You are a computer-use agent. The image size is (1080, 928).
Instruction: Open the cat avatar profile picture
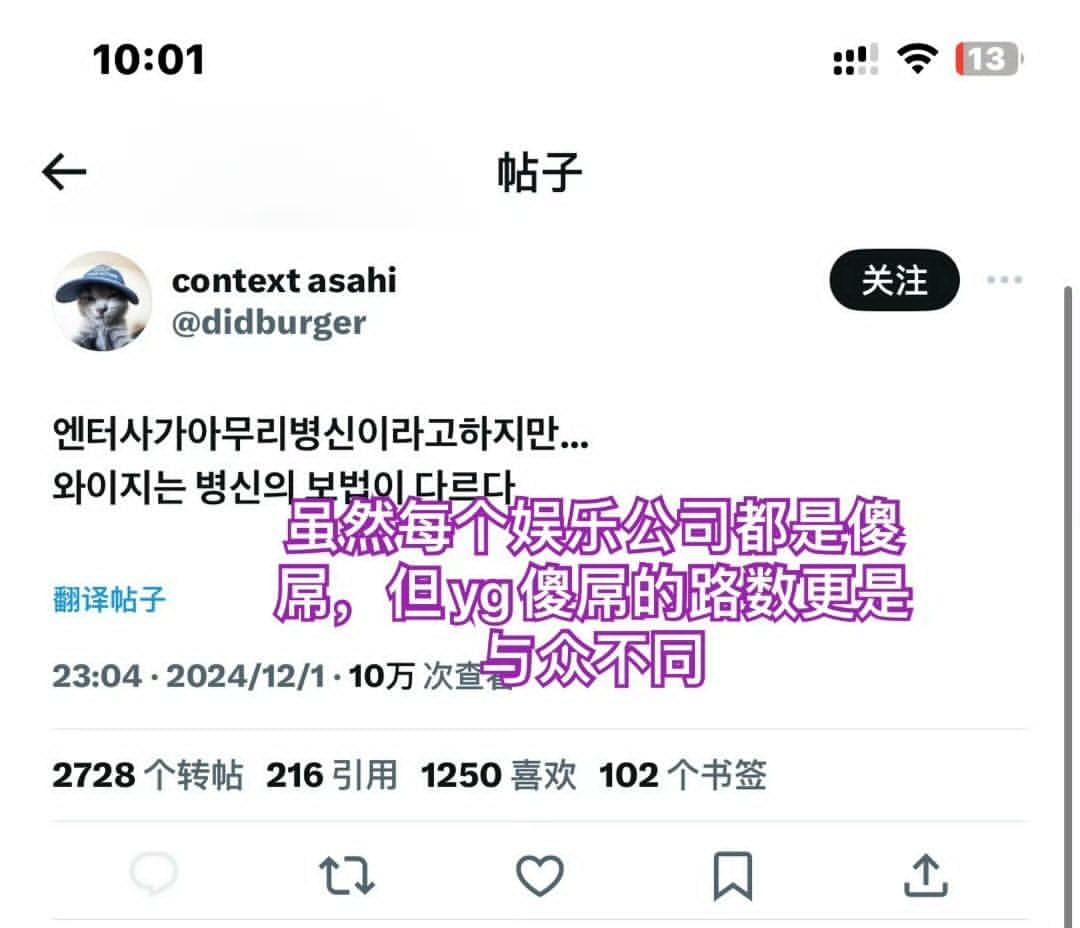(103, 301)
